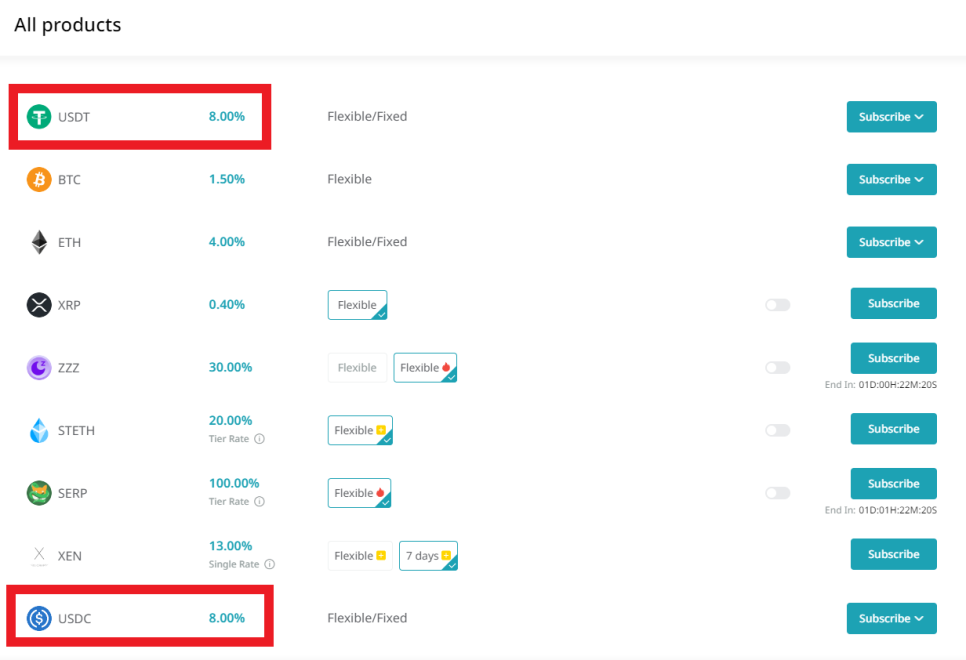966x660 pixels.
Task: Click the USDC coin name
Action: click(75, 619)
